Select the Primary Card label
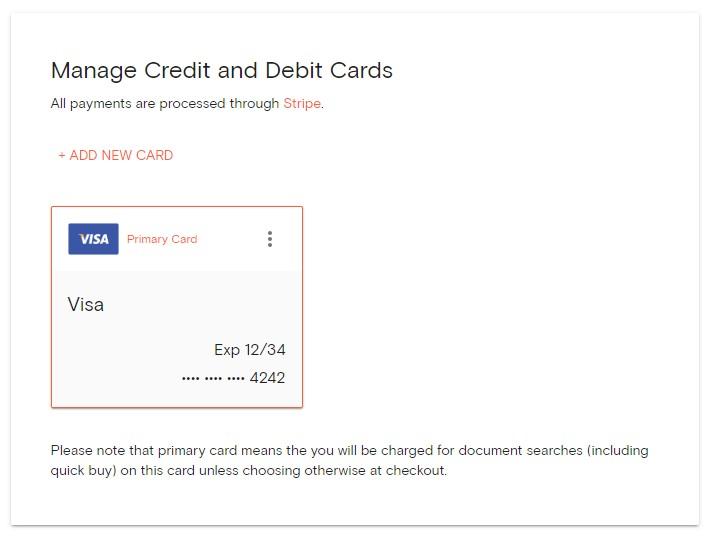Screen dimensions: 713x539 tap(162, 239)
